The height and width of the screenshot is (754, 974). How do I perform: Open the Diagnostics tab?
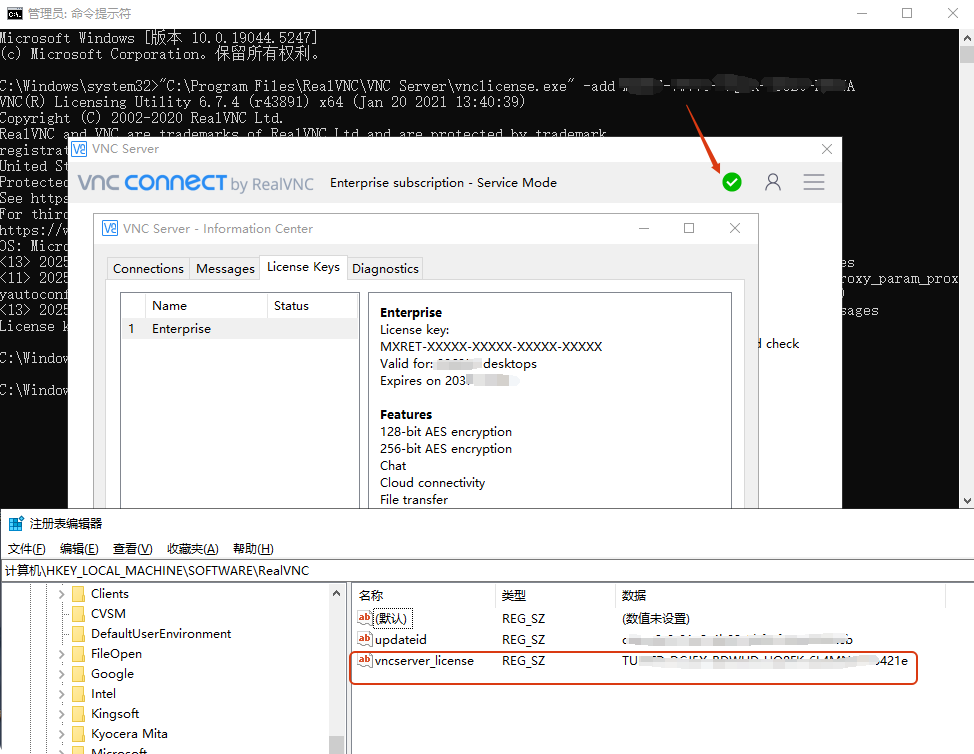click(385, 268)
